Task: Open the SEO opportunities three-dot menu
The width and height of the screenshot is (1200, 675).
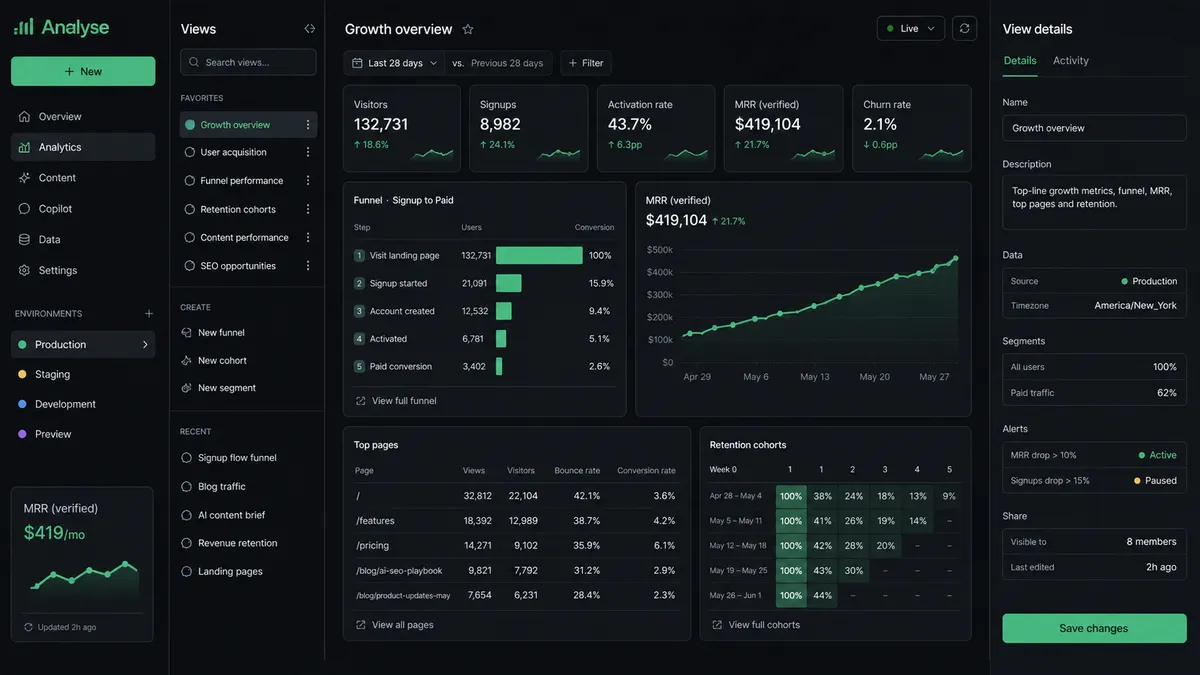Action: click(x=308, y=266)
